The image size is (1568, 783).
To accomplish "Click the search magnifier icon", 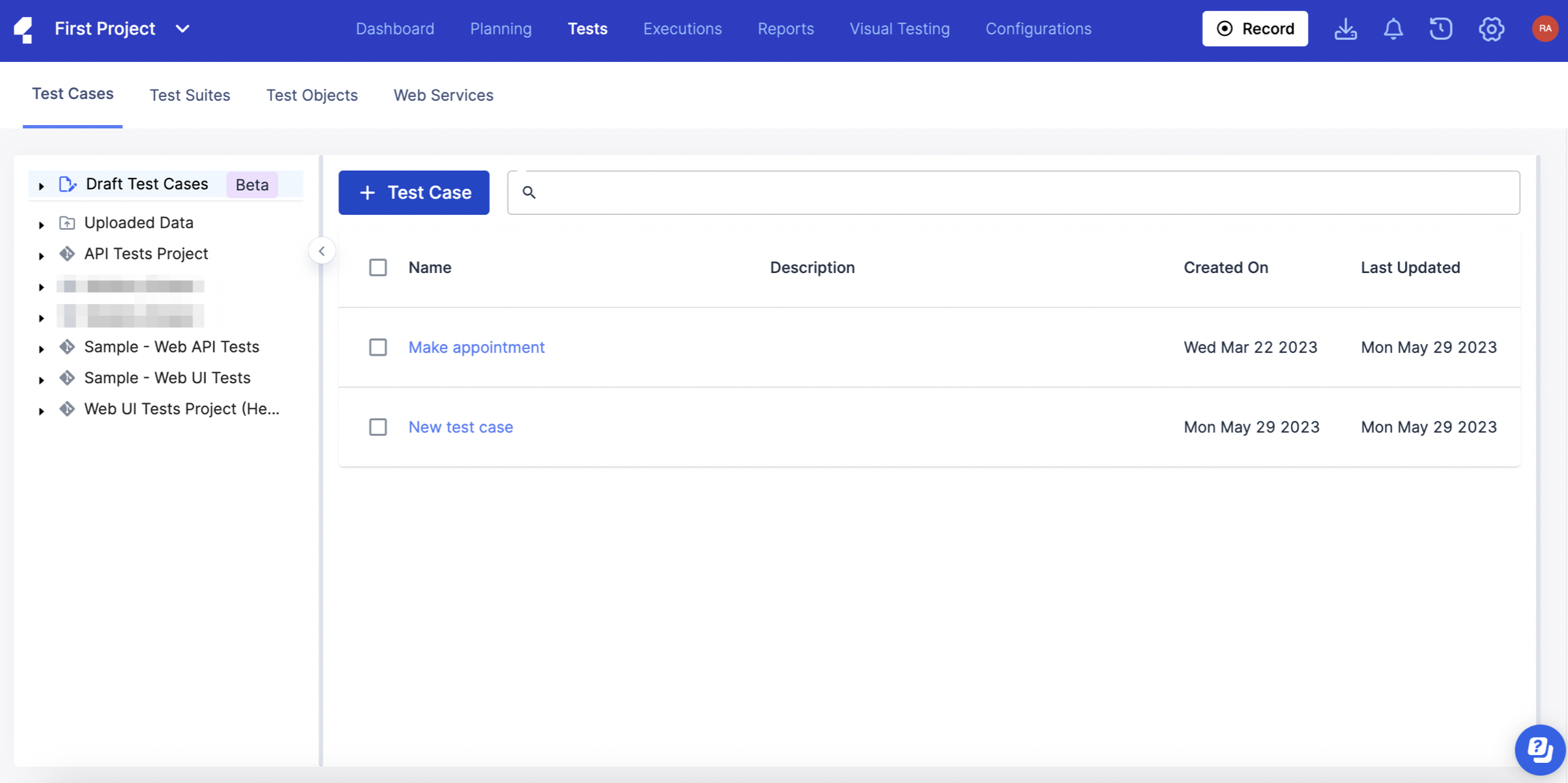I will pos(529,192).
